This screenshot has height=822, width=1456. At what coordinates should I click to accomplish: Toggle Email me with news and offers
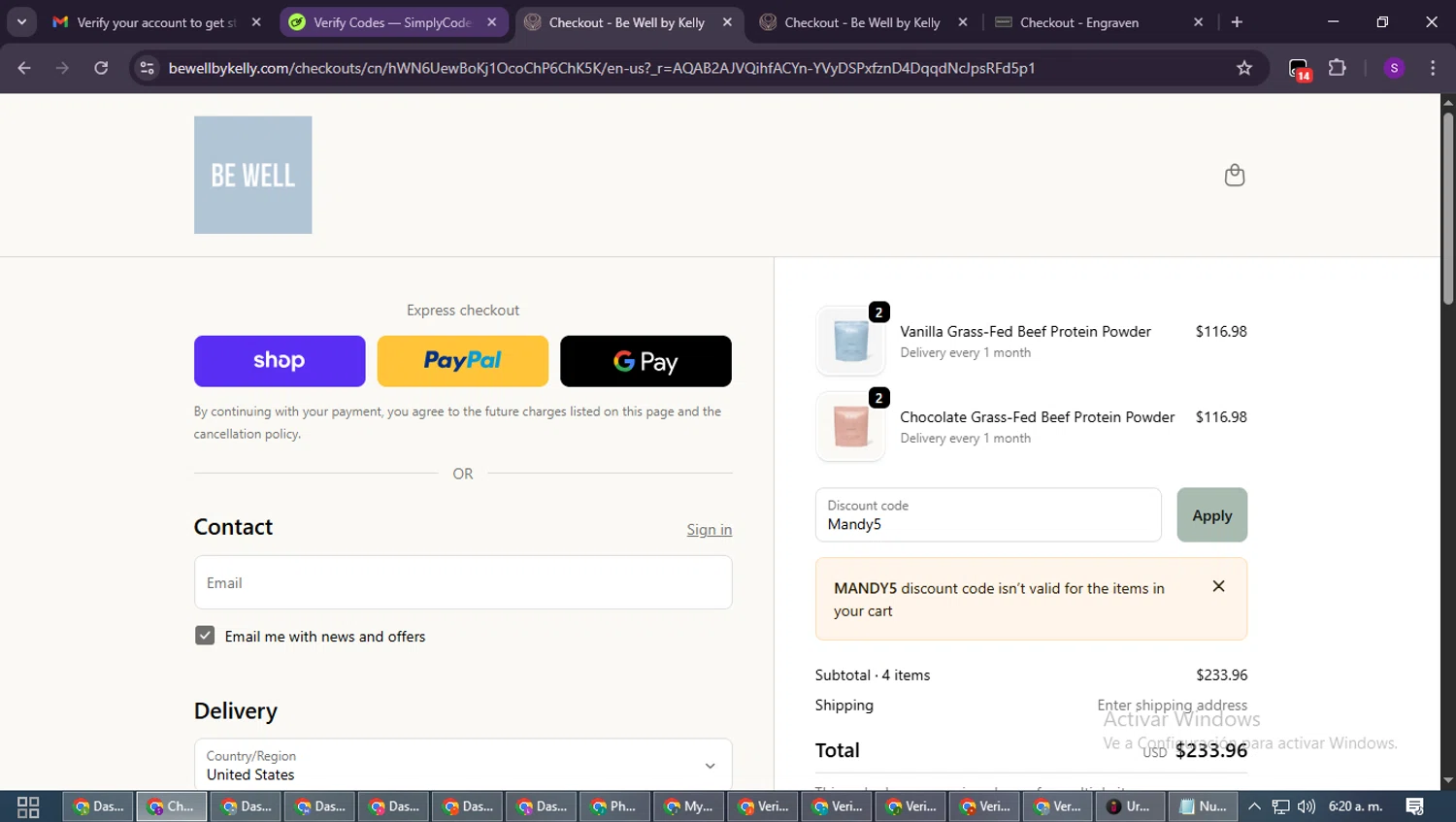205,636
